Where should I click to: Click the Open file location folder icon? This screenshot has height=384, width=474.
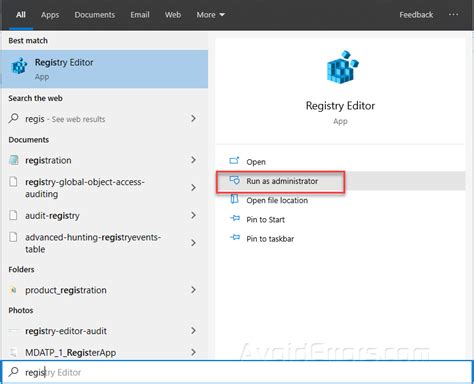(x=235, y=199)
